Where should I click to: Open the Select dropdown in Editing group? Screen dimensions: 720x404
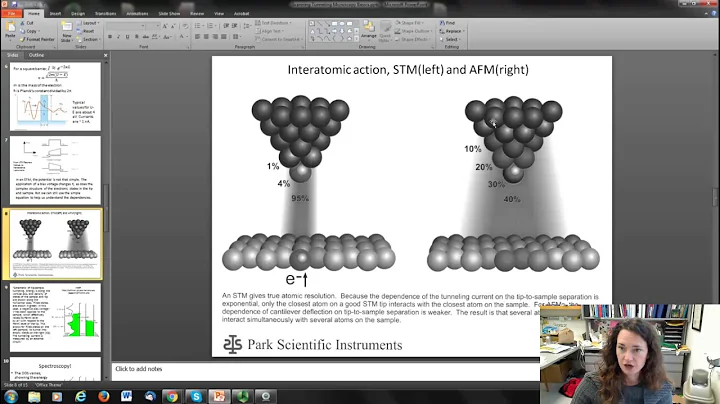tap(450, 39)
